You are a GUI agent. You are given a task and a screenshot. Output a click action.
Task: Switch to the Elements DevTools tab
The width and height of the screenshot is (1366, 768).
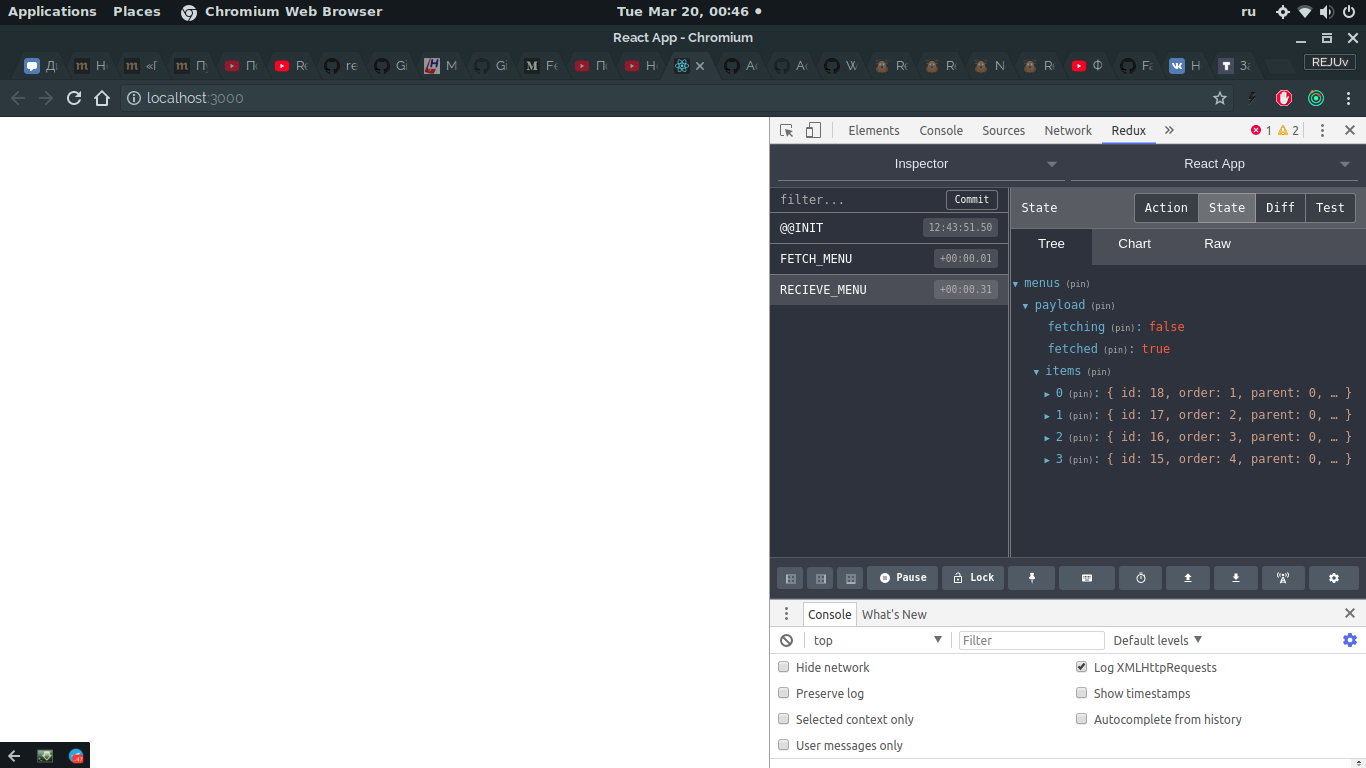click(874, 131)
